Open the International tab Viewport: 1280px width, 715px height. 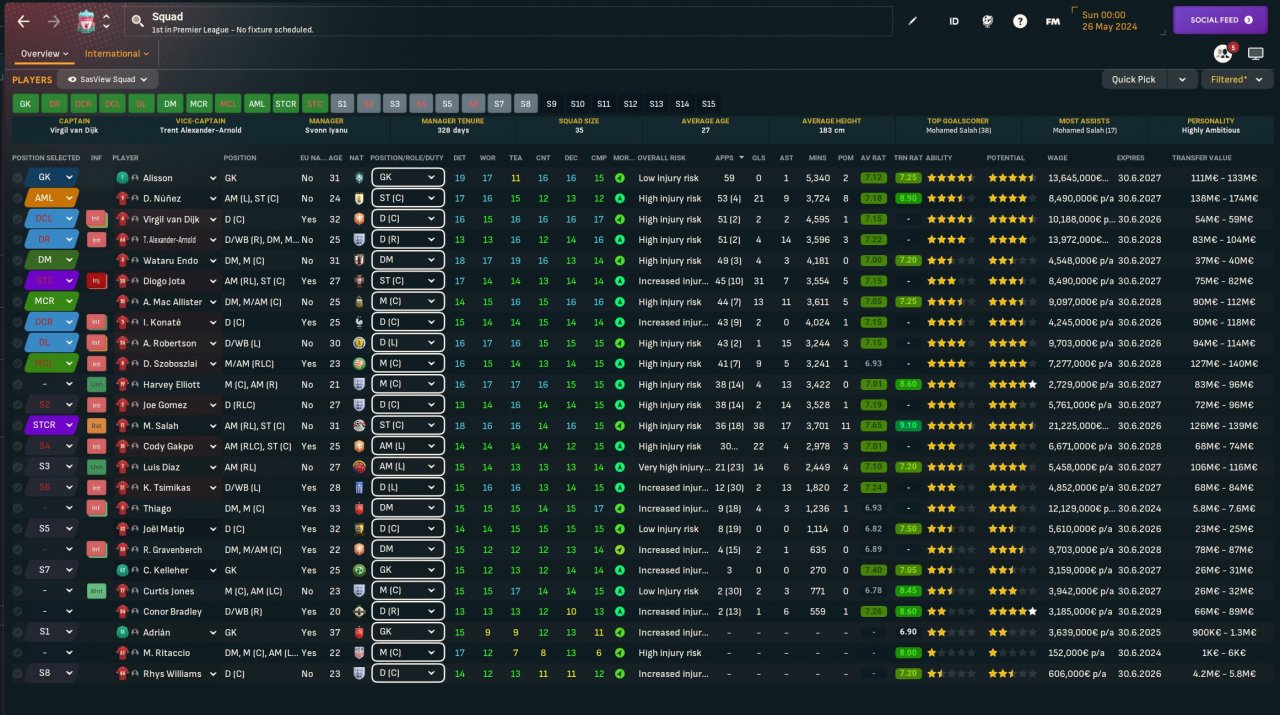(117, 53)
